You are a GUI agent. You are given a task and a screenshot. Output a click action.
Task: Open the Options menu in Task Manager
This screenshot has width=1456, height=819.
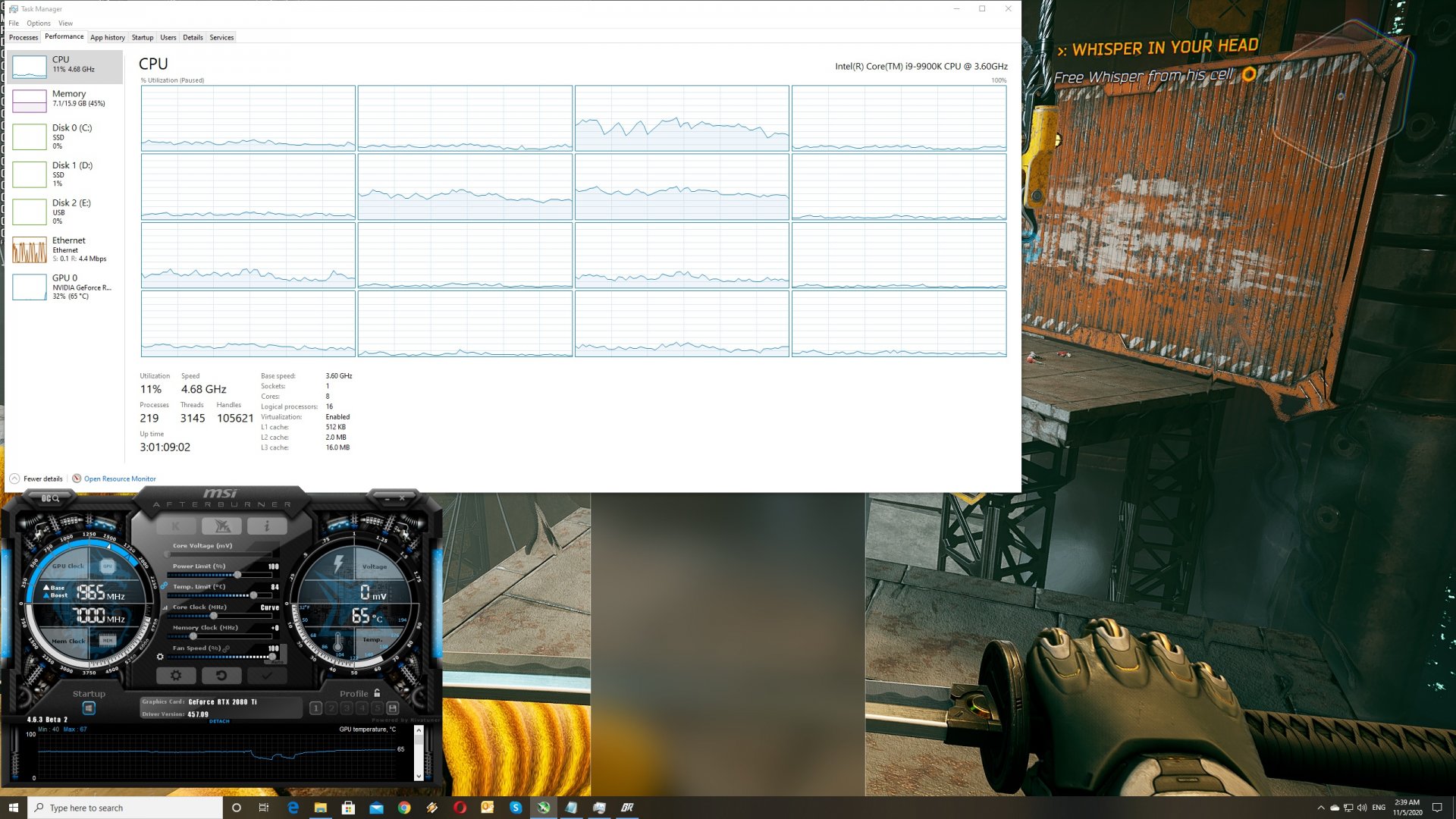pyautogui.click(x=39, y=23)
